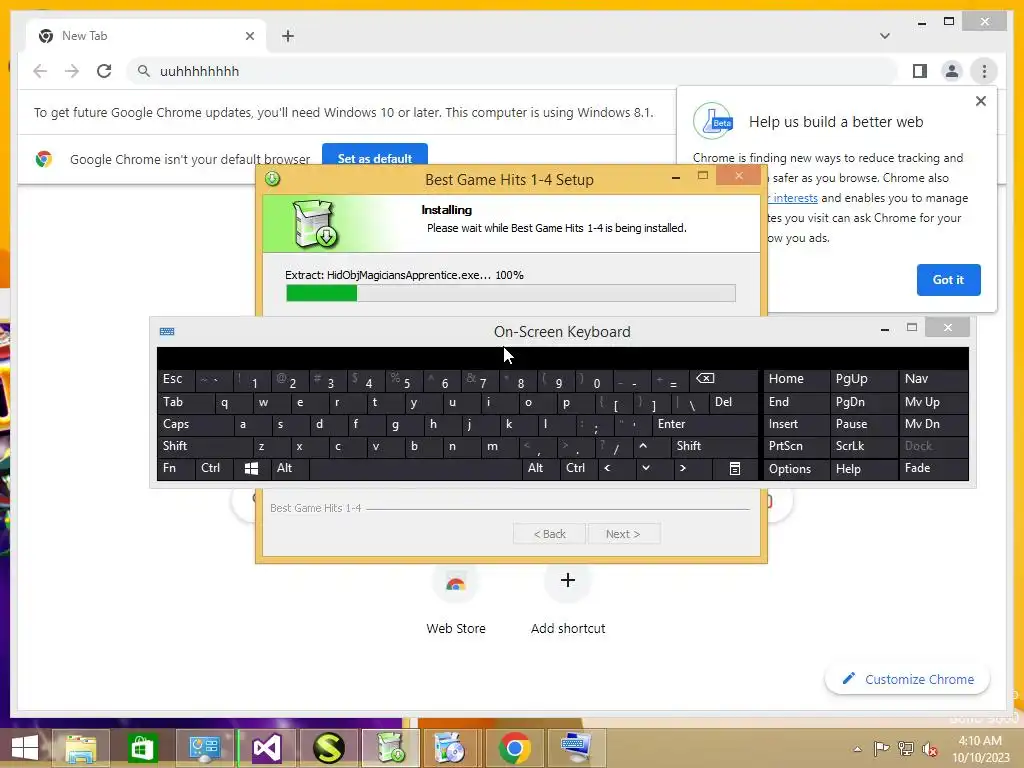Screen dimensions: 1024x768
Task: Tap the Fade key on-screen
Action: click(933, 468)
